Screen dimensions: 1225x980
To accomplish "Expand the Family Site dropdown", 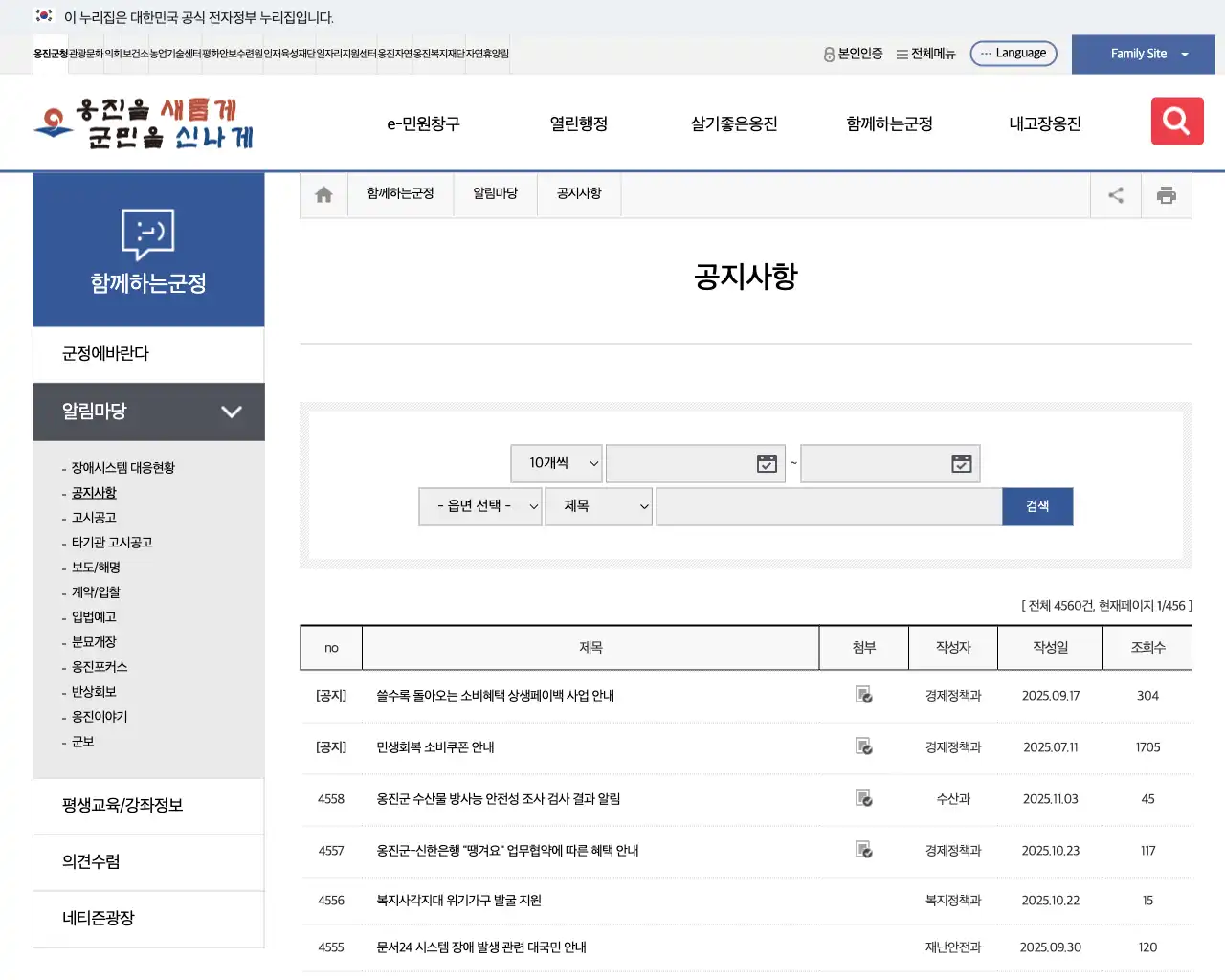I will pyautogui.click(x=1143, y=54).
